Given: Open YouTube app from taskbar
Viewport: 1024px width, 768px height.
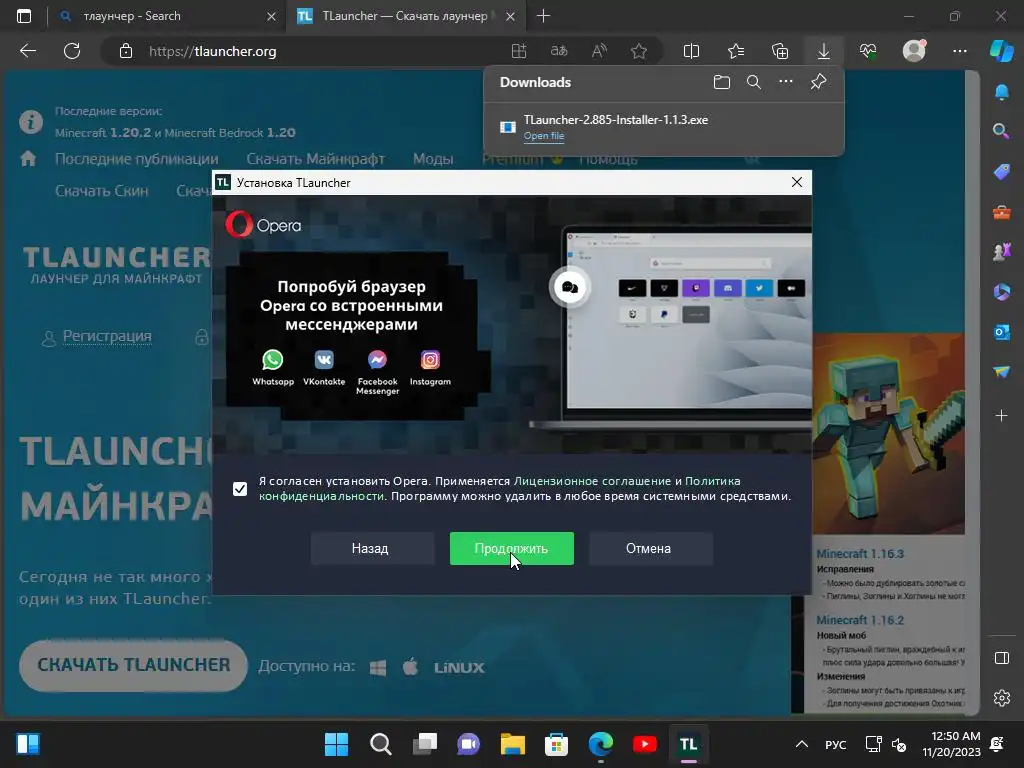Looking at the screenshot, I should click(x=645, y=744).
